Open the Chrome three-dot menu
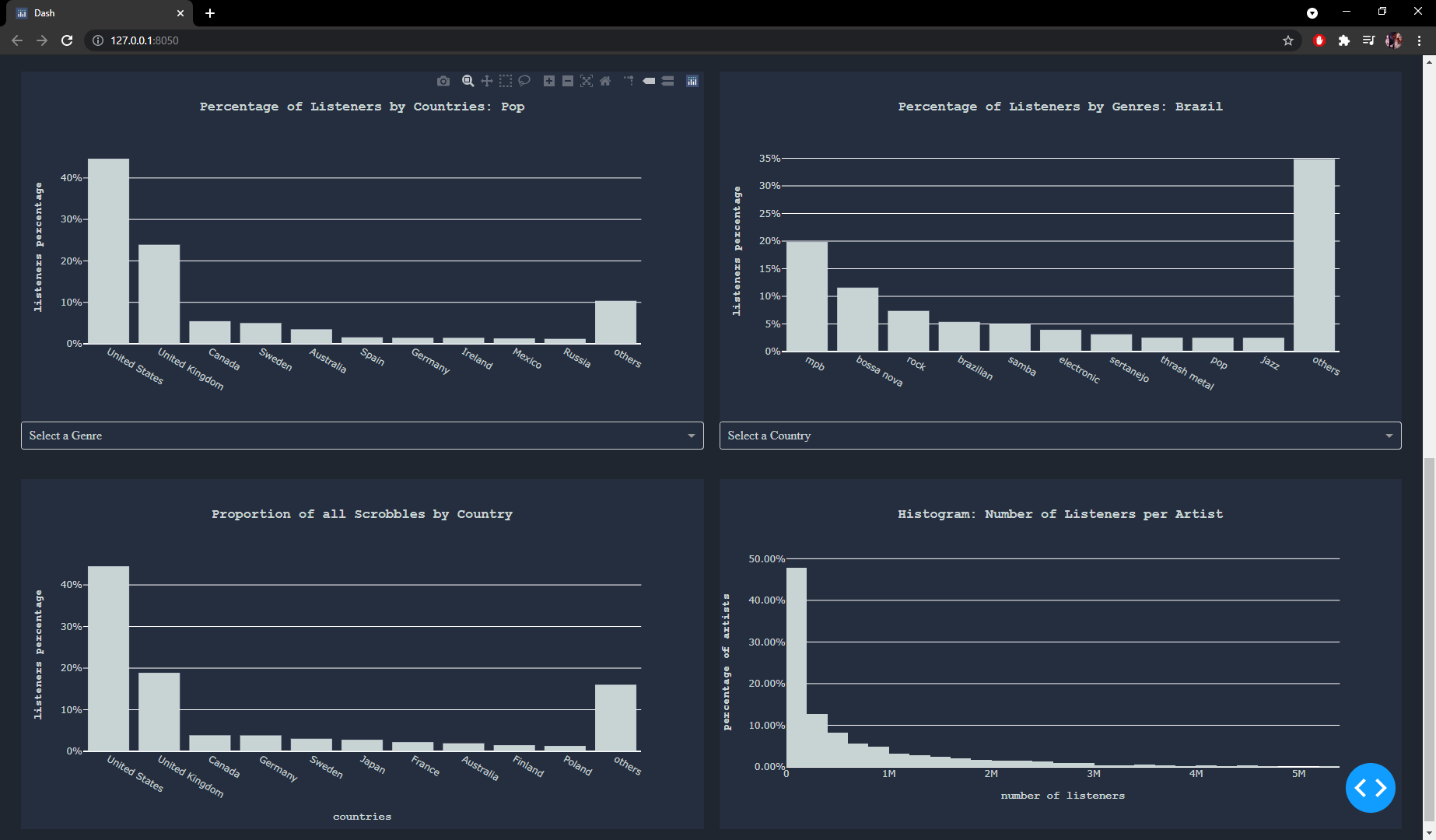 [1419, 40]
